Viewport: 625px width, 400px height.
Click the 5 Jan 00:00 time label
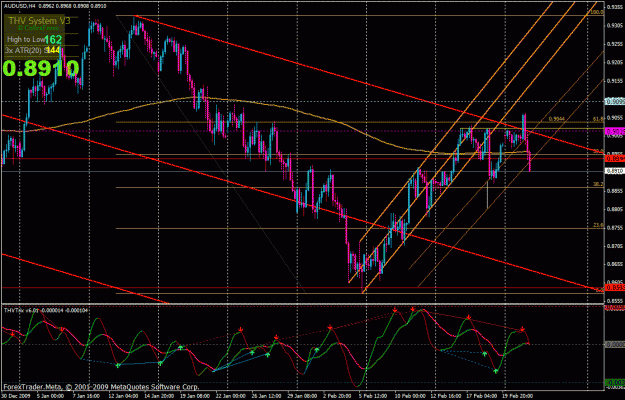[x=50, y=396]
